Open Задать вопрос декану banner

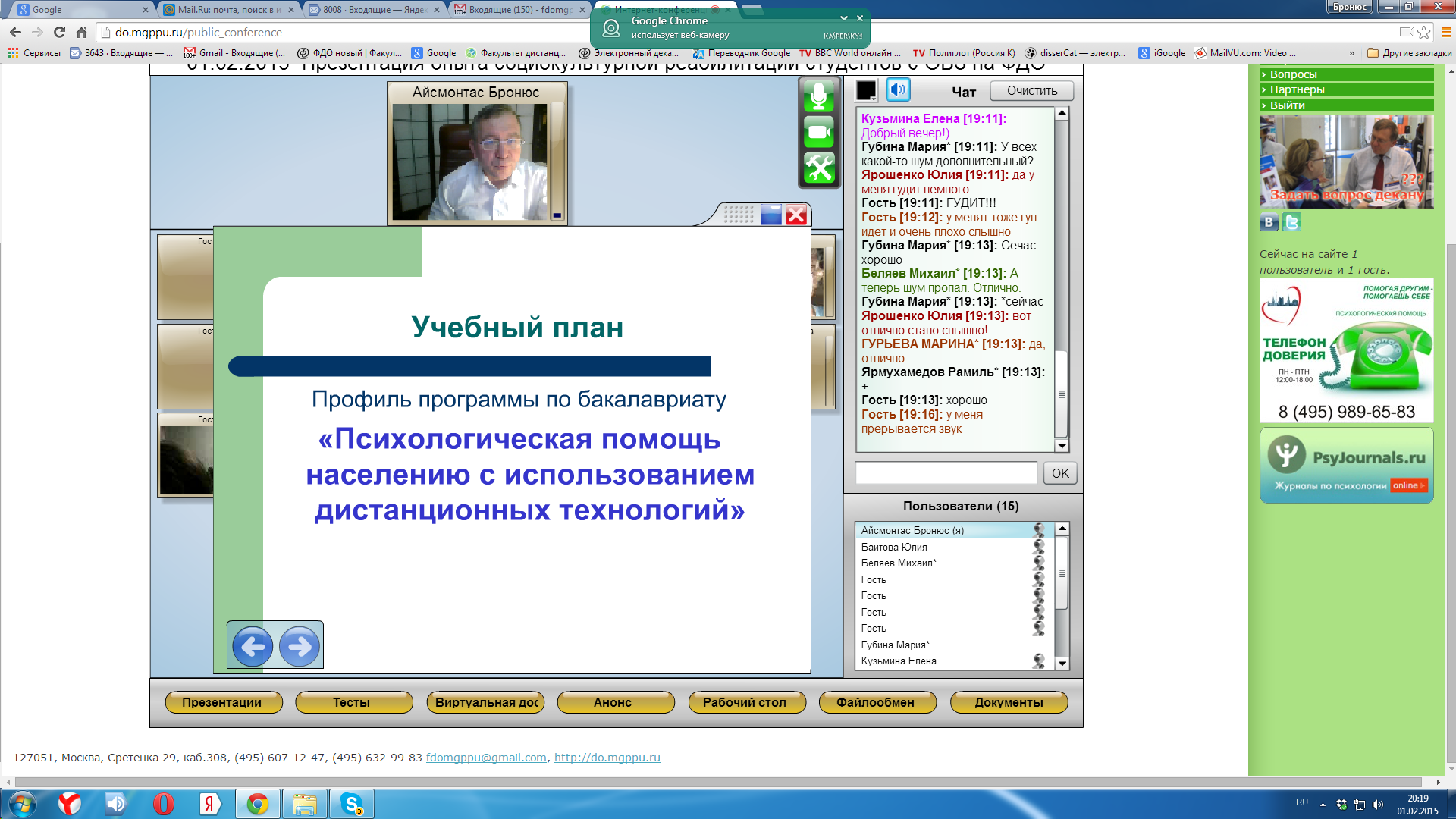coord(1346,161)
